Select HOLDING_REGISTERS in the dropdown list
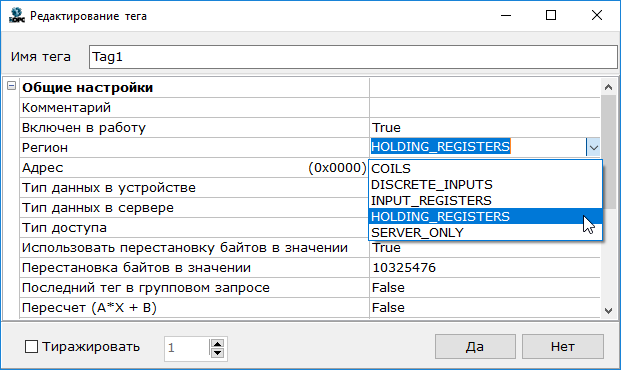The image size is (621, 370). [x=485, y=216]
